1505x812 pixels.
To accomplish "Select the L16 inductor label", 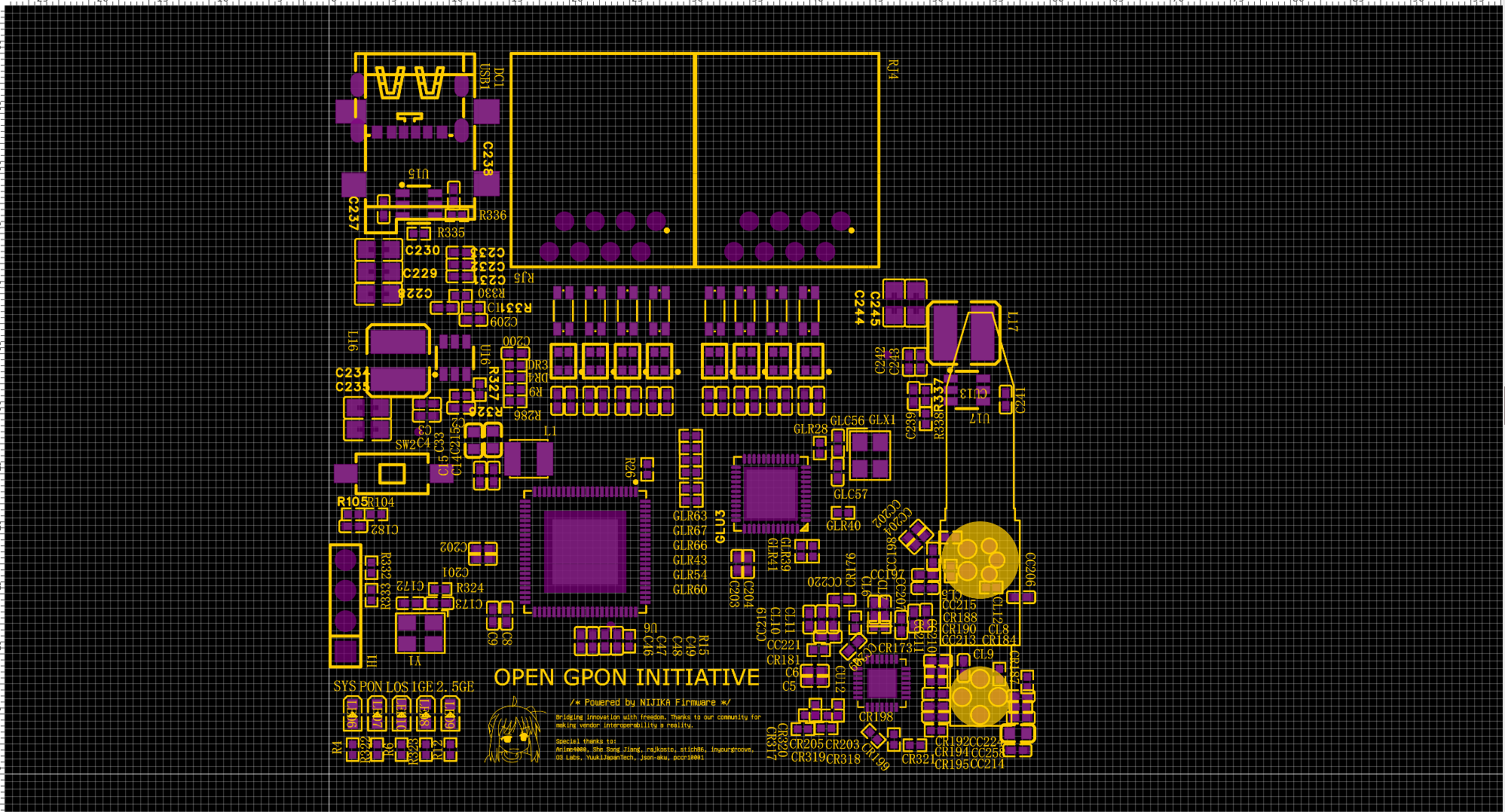I will (x=353, y=340).
